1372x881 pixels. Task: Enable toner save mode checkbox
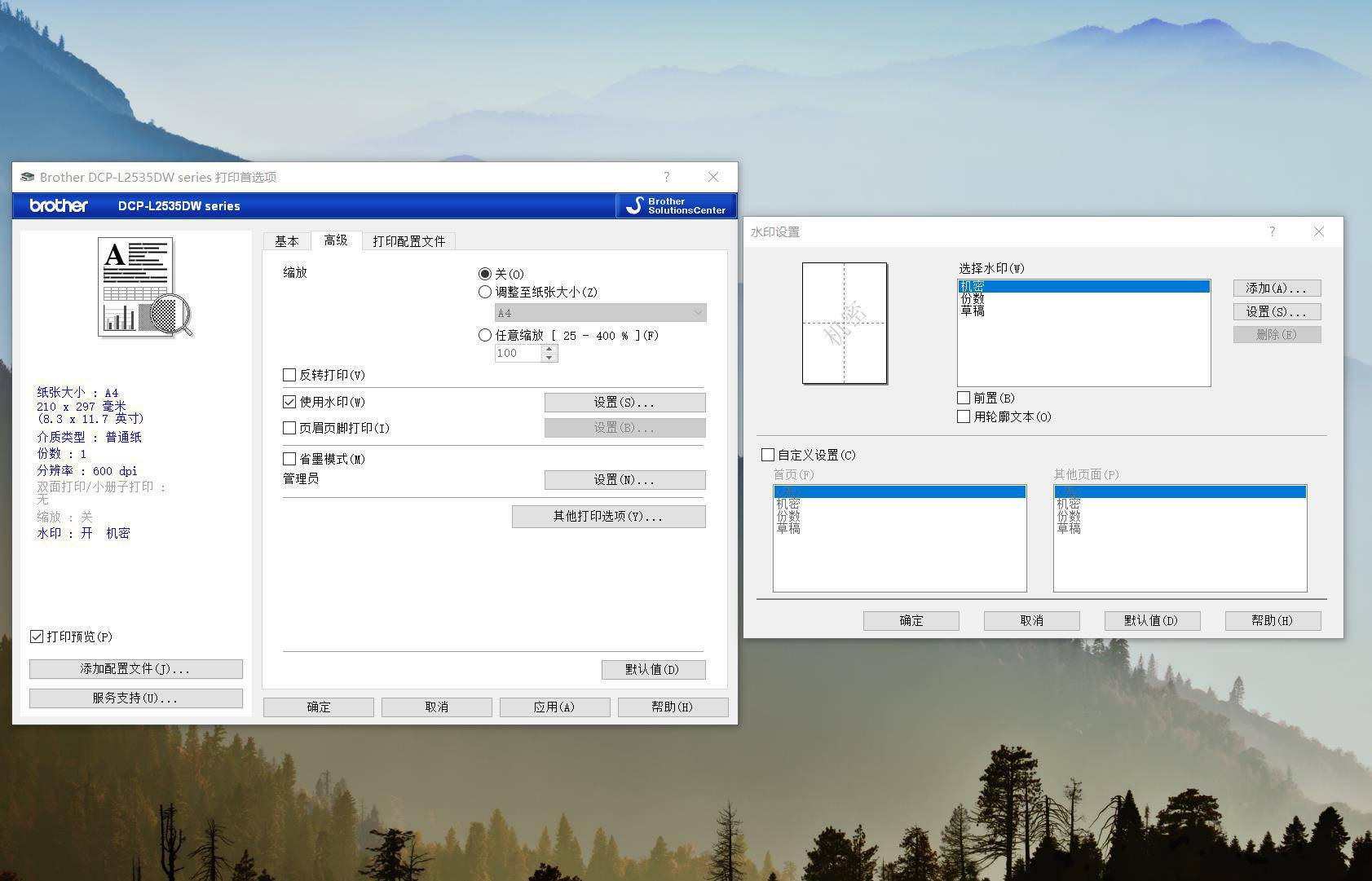289,459
